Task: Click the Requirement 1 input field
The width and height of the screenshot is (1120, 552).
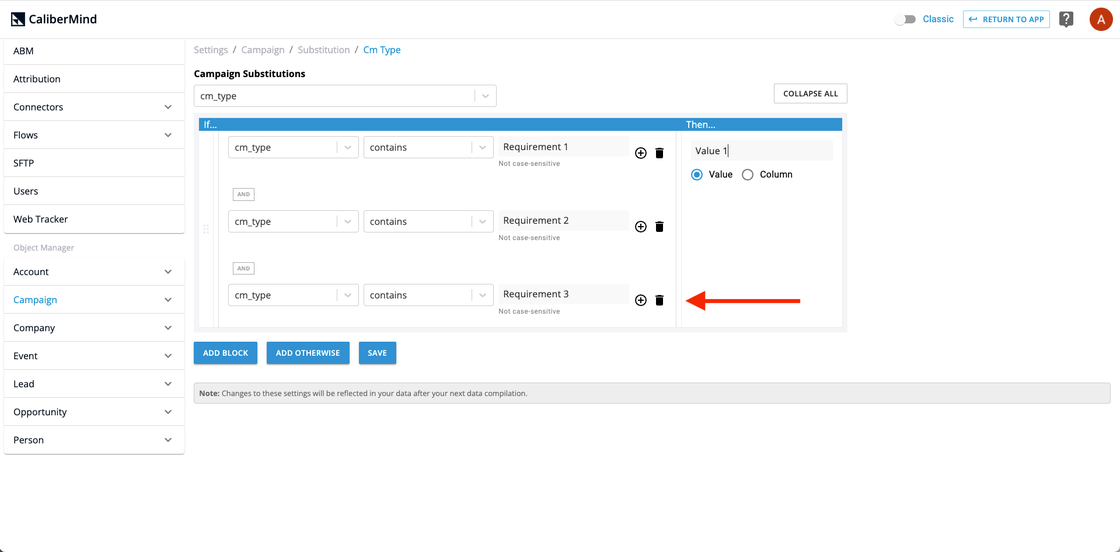Action: coord(564,147)
